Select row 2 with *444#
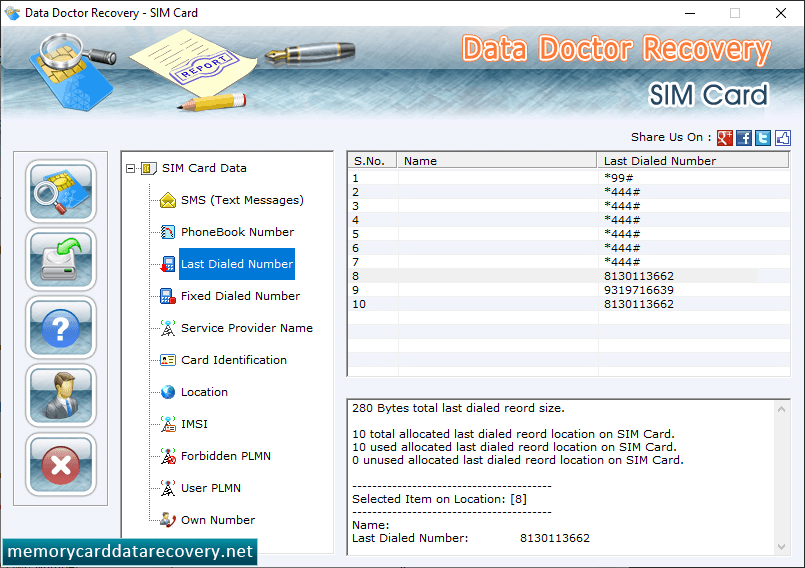Viewport: 805px width, 568px height. (x=569, y=192)
